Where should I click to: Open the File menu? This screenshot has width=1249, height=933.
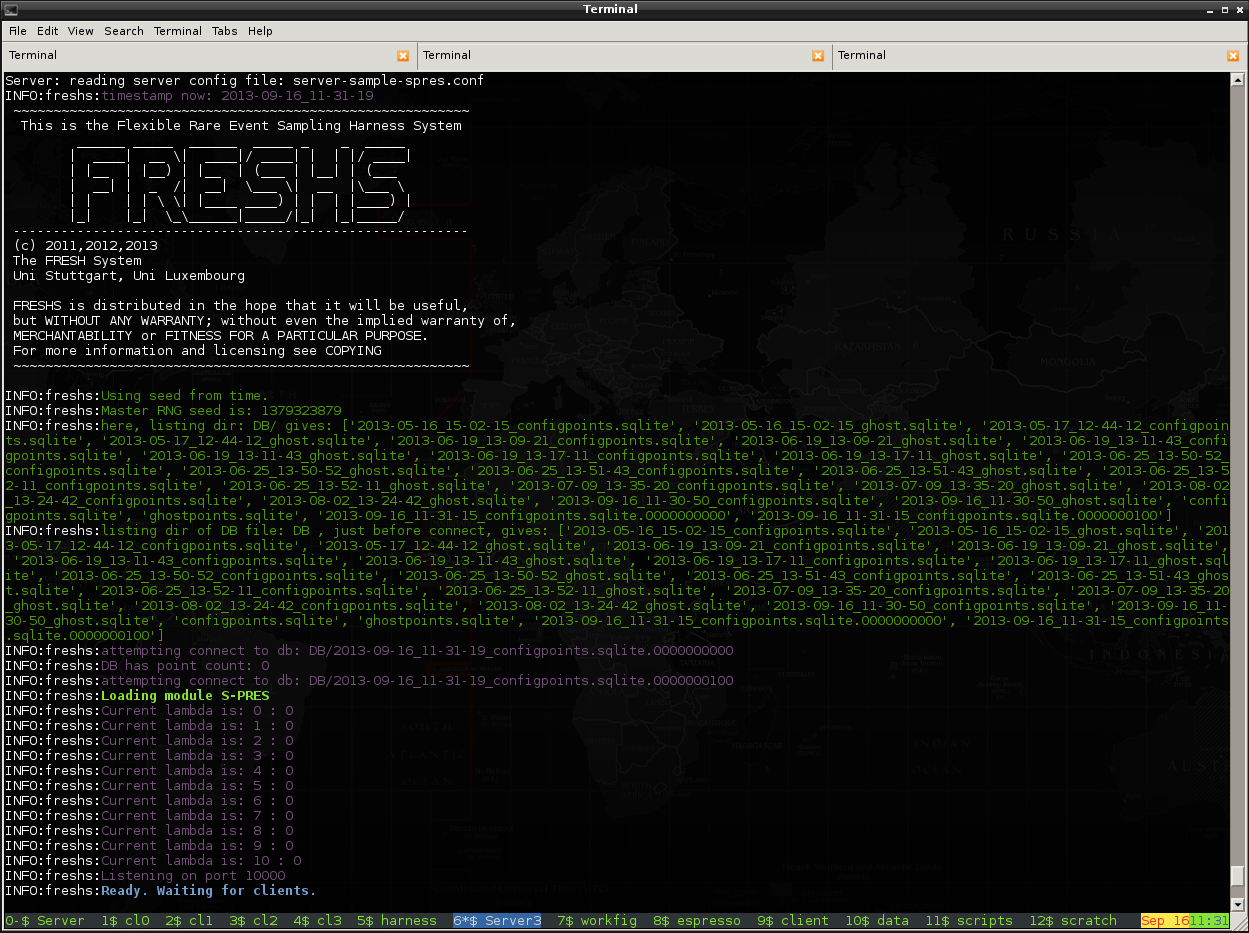click(x=18, y=31)
